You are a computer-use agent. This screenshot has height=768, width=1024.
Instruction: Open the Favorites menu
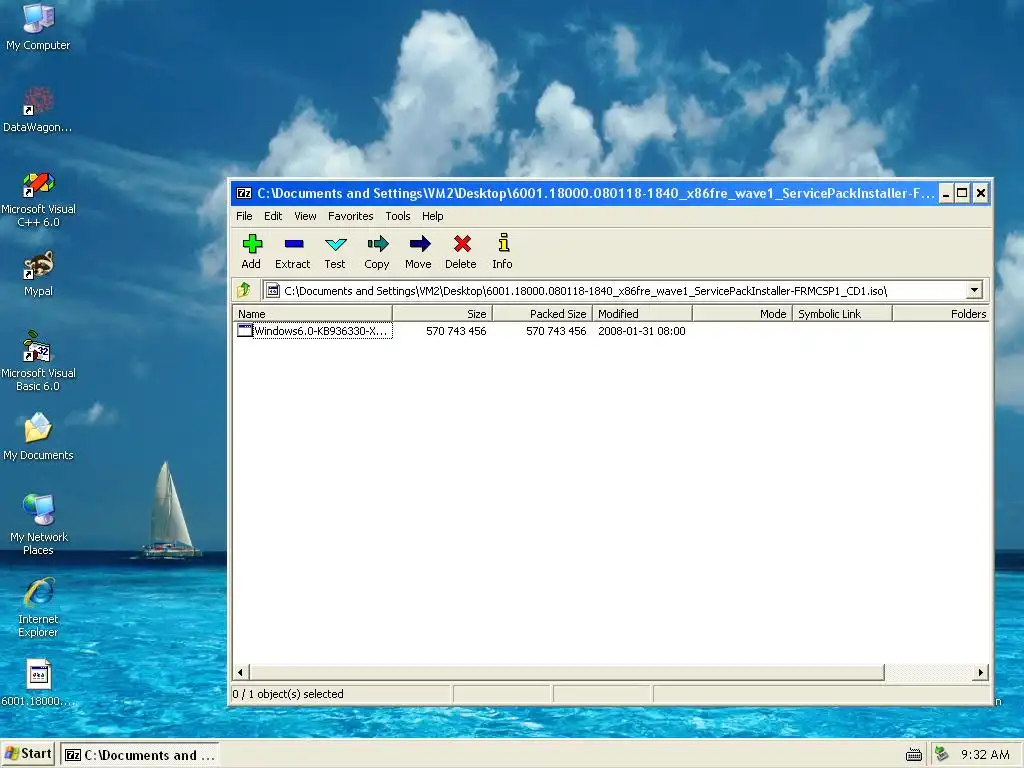(x=351, y=216)
